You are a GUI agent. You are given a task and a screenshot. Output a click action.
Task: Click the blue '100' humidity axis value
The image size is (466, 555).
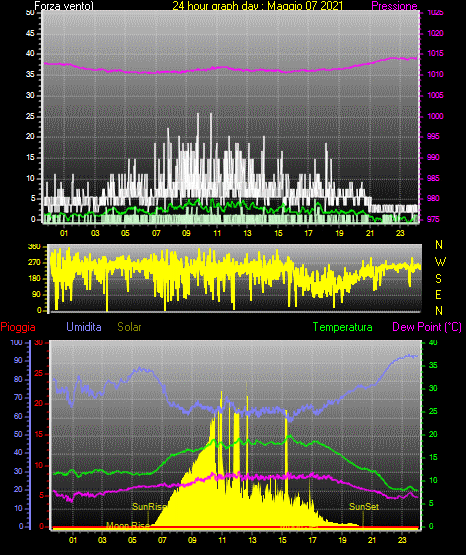pyautogui.click(x=16, y=343)
